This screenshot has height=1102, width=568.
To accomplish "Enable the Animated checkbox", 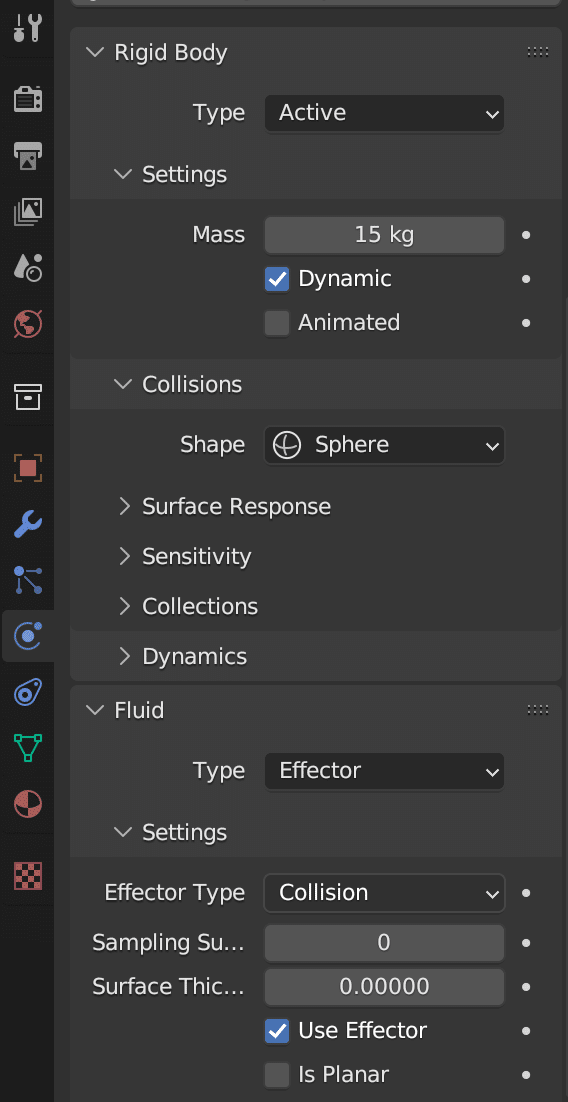I will coord(277,323).
